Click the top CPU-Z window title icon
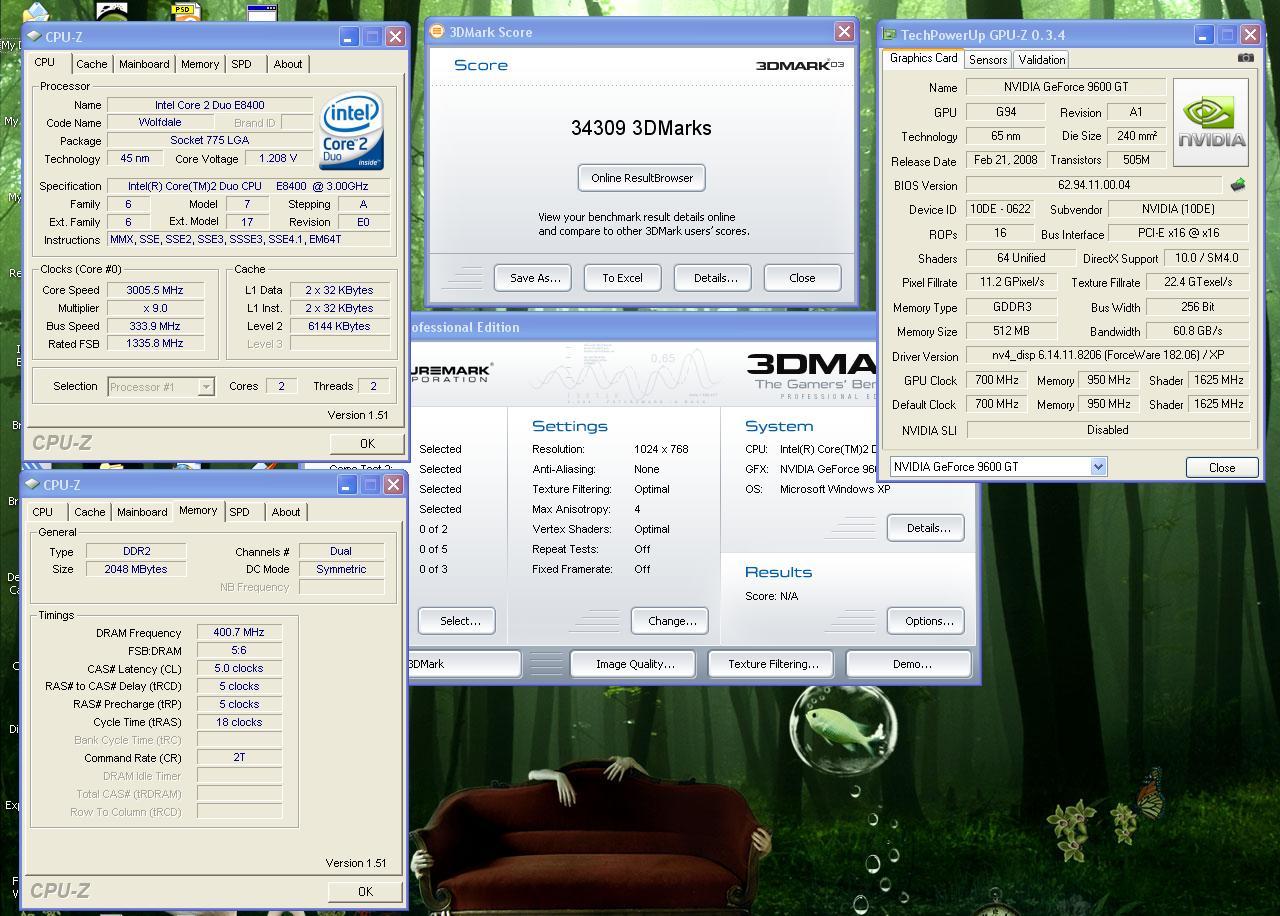Image resolution: width=1280 pixels, height=916 pixels. tap(34, 37)
